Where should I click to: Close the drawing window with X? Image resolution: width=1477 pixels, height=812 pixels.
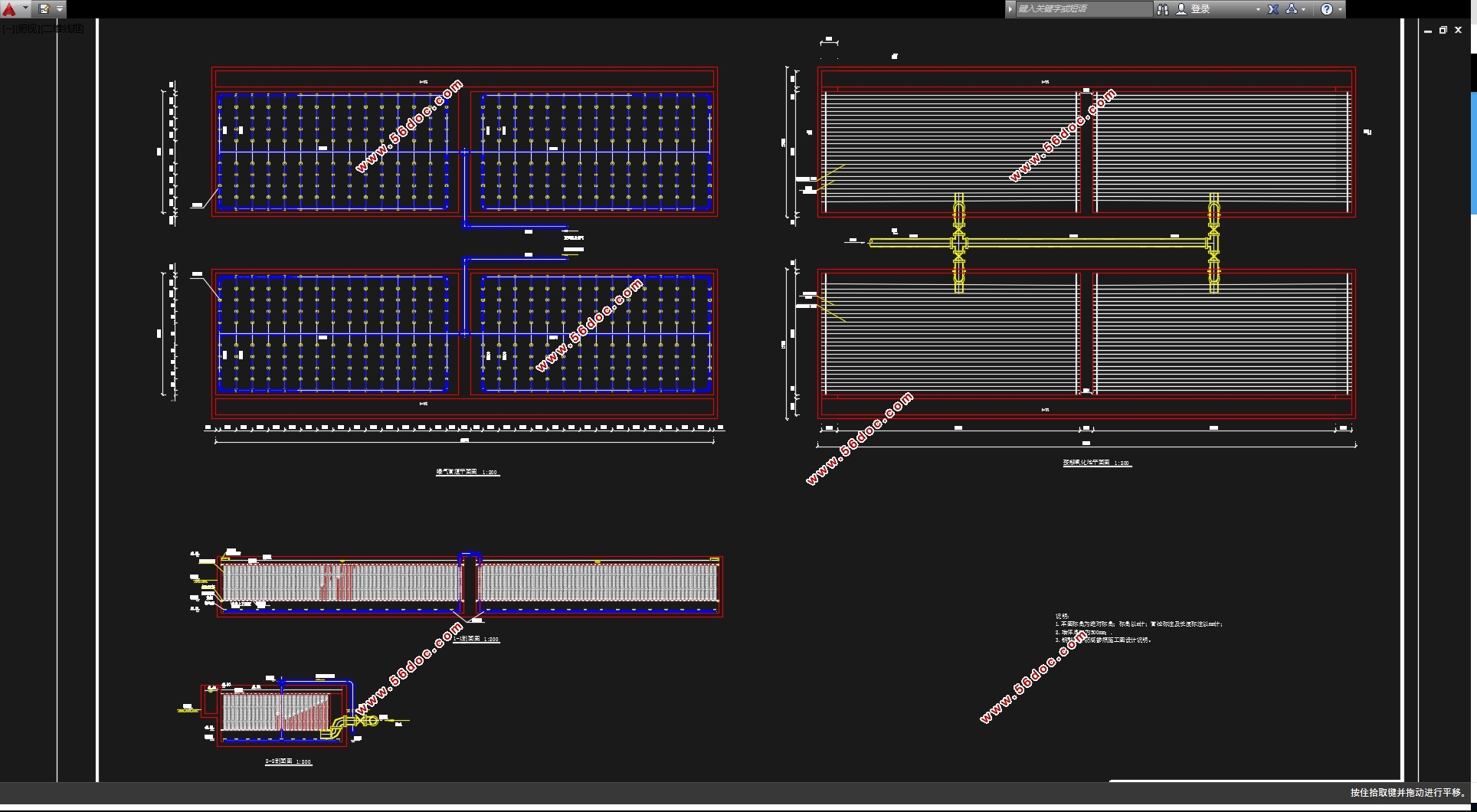[x=1459, y=31]
